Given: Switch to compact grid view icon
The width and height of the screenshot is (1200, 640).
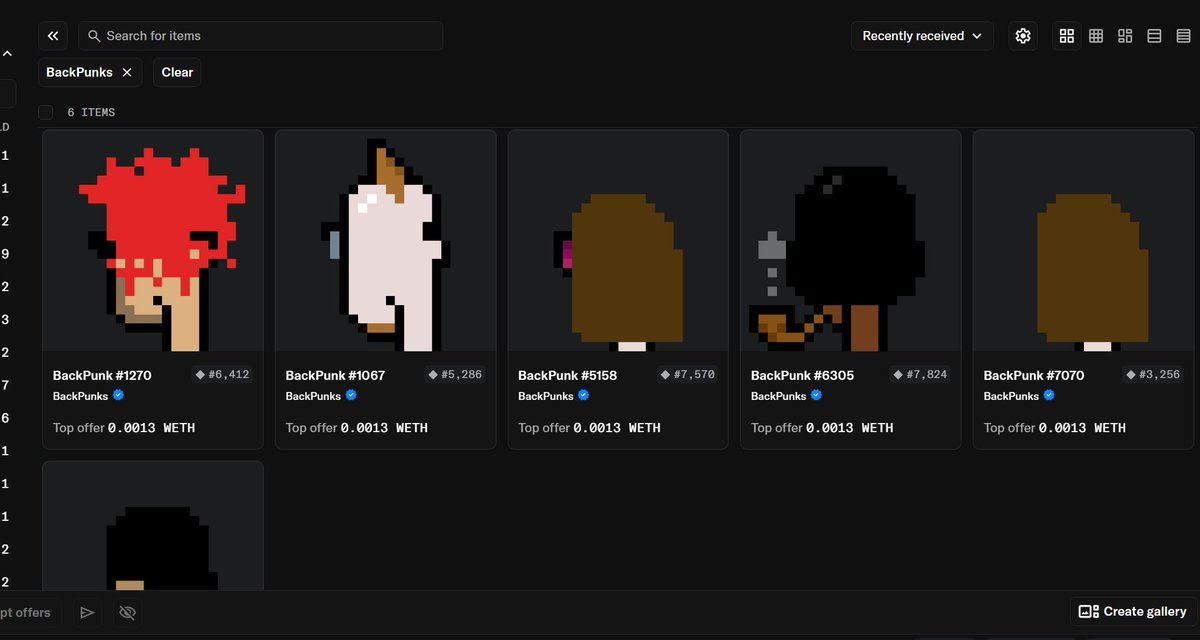Looking at the screenshot, I should coord(1096,36).
